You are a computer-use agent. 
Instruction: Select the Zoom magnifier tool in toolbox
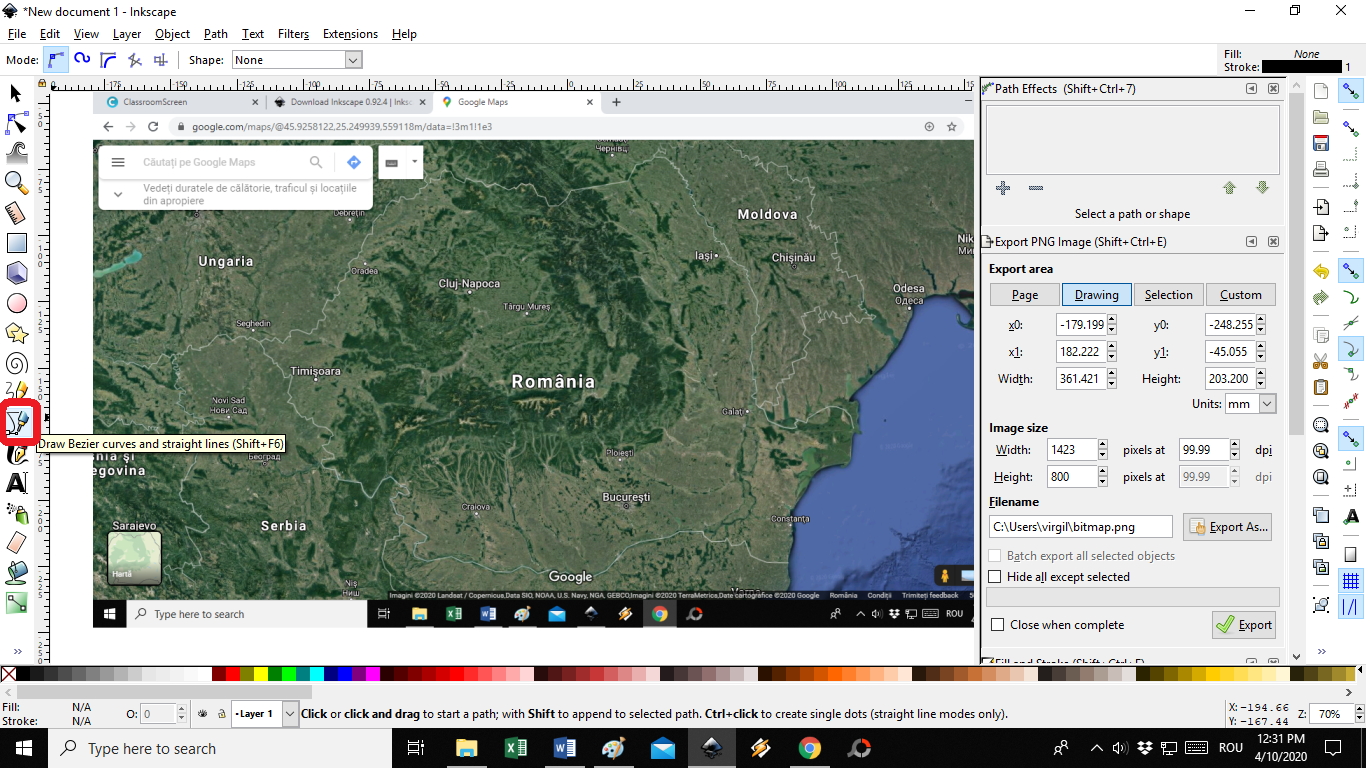pos(16,183)
